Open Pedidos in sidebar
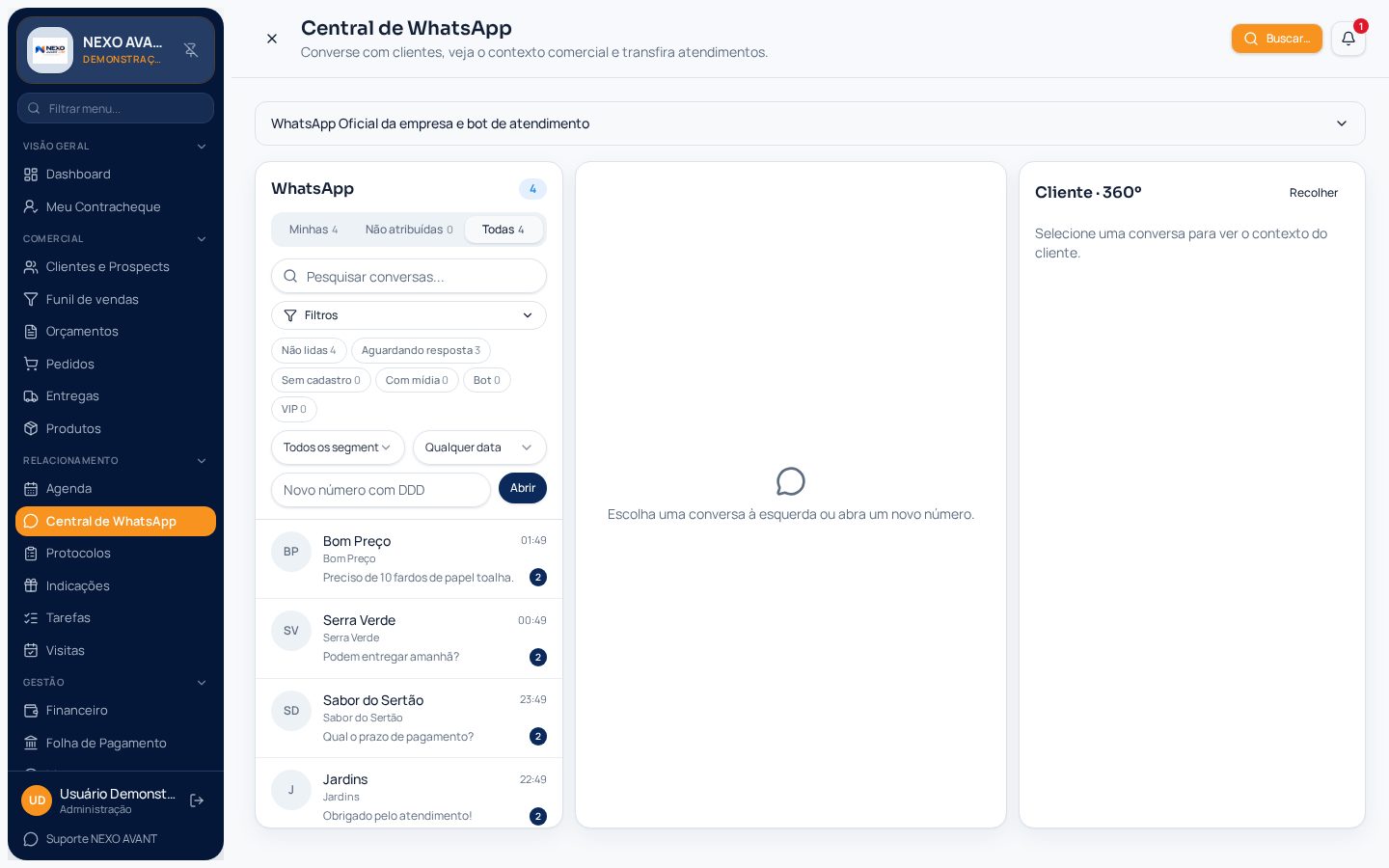Image resolution: width=1389 pixels, height=868 pixels. [116, 364]
